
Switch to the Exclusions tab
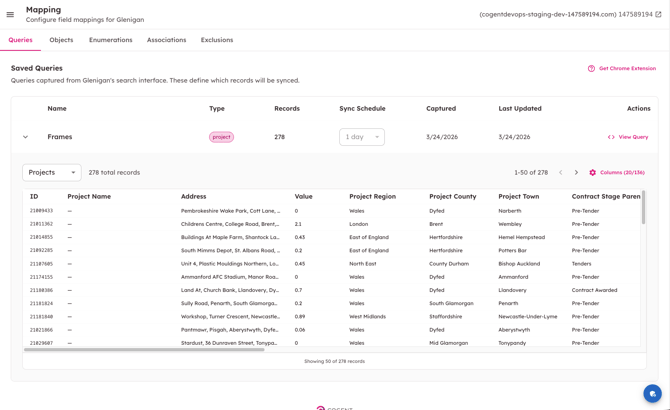coord(217,40)
